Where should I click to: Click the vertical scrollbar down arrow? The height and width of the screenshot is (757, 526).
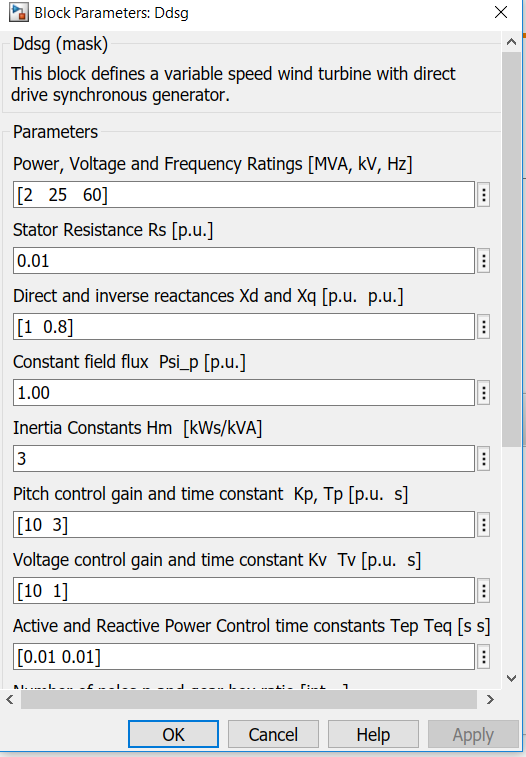pyautogui.click(x=512, y=678)
